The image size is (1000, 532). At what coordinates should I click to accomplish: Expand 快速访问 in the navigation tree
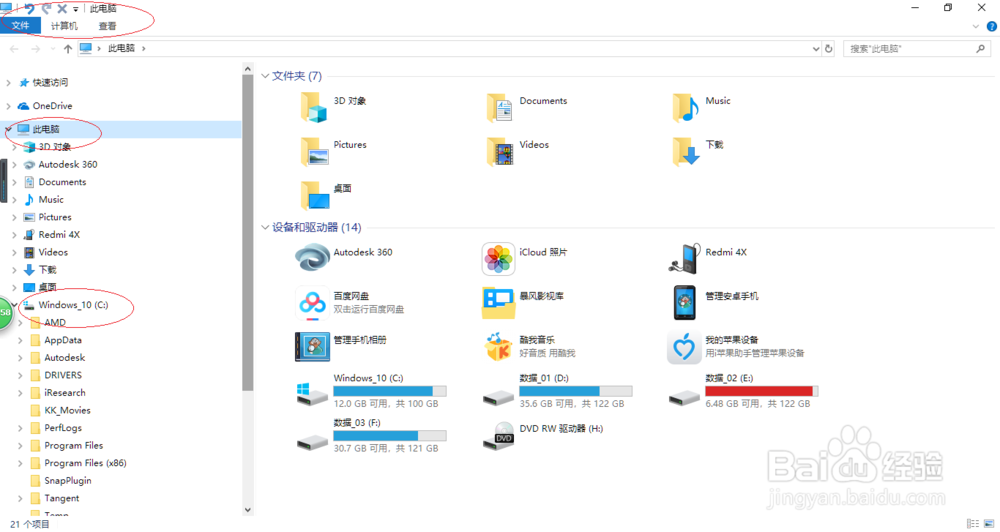point(8,82)
